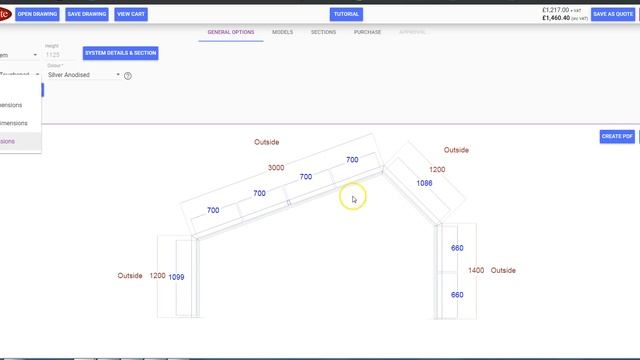Screen dimensions: 640x360
Task: Choose the 'imensions' option in the dropdown list
Action: [20, 123]
